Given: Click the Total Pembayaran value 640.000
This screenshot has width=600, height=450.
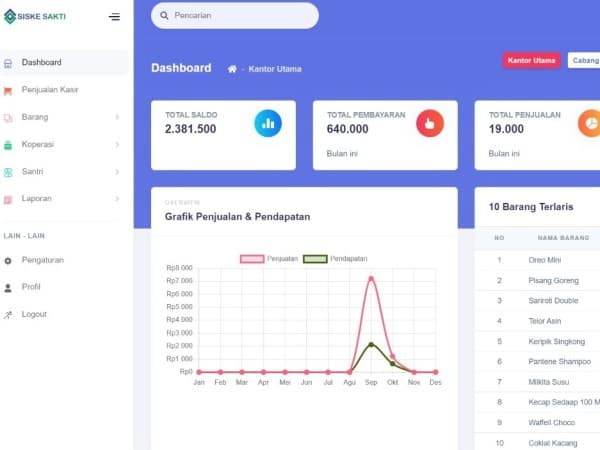Looking at the screenshot, I should [347, 129].
